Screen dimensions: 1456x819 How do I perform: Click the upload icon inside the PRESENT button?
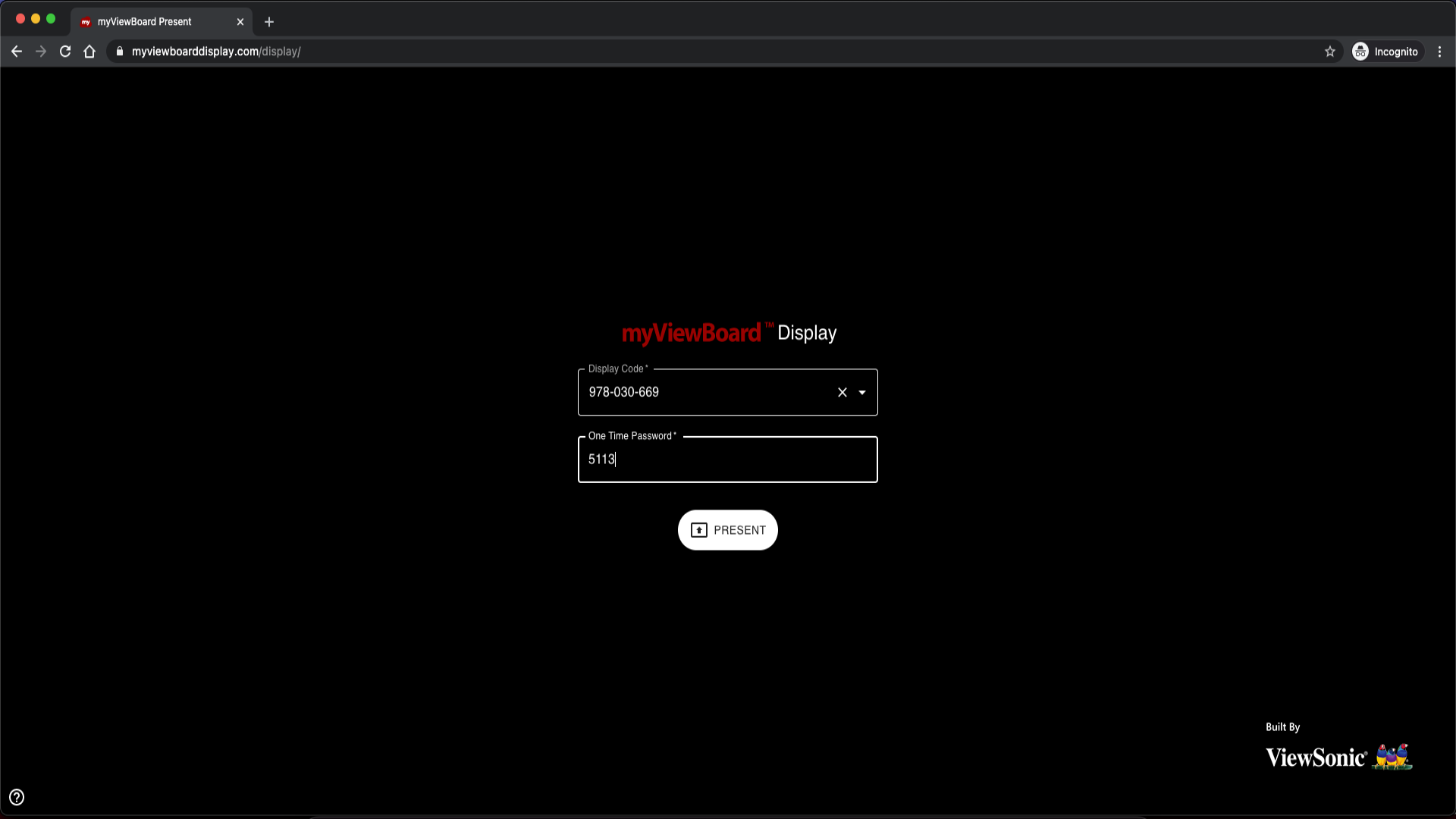(x=700, y=530)
